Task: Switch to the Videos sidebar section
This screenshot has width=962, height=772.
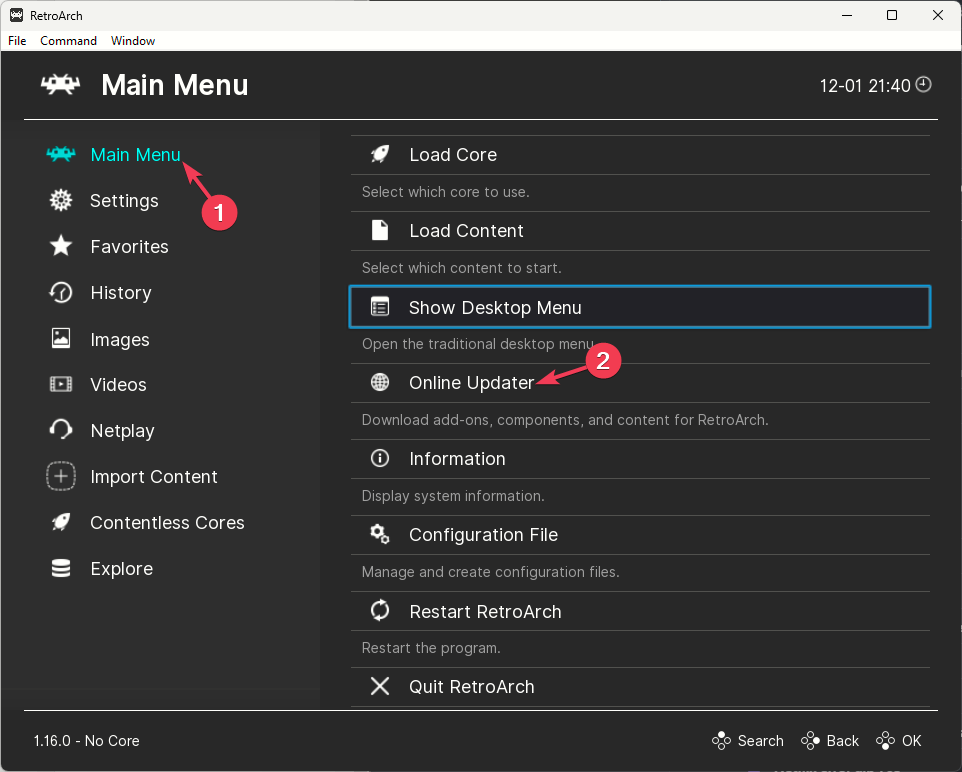Action: pyautogui.click(x=118, y=385)
